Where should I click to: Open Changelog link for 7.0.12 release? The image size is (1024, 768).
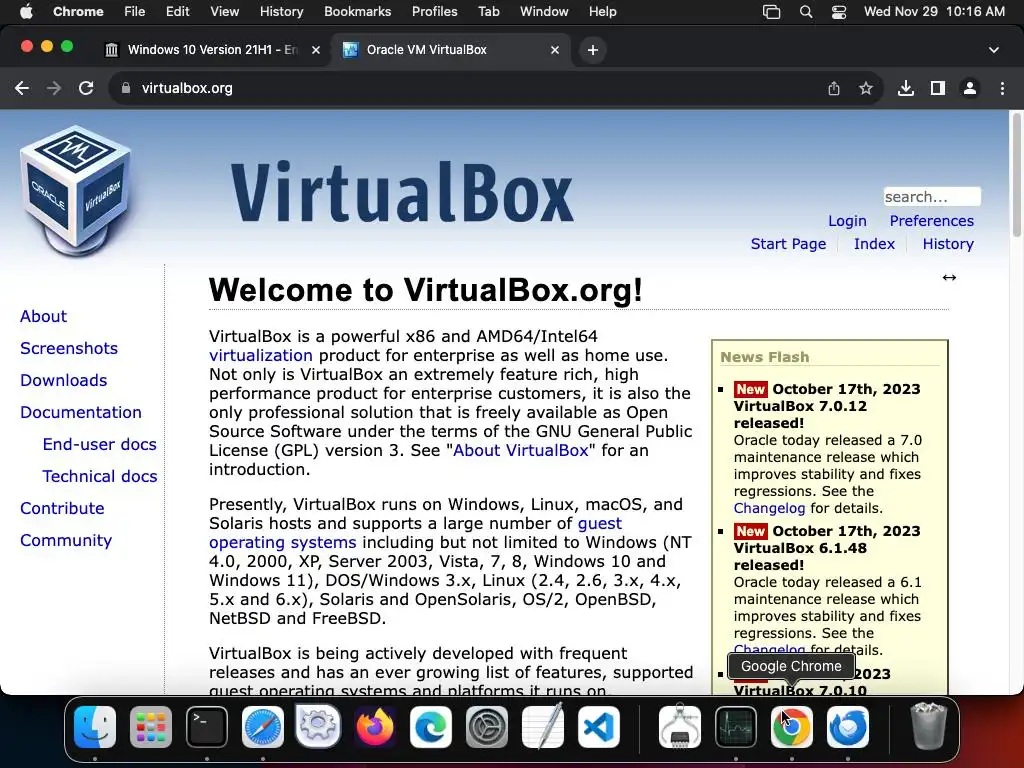pos(769,508)
